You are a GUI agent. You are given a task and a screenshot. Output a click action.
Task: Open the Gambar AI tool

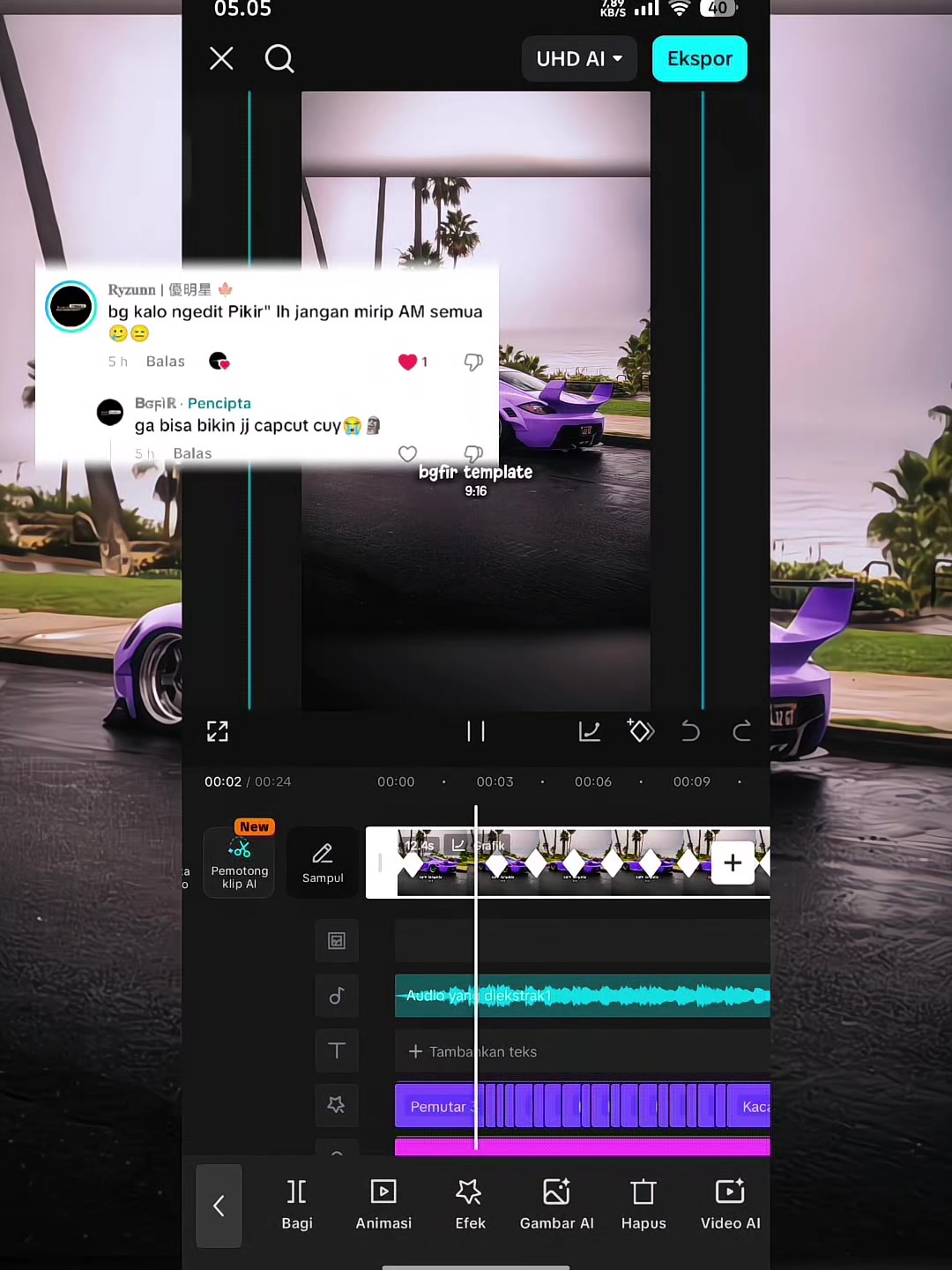point(557,1205)
